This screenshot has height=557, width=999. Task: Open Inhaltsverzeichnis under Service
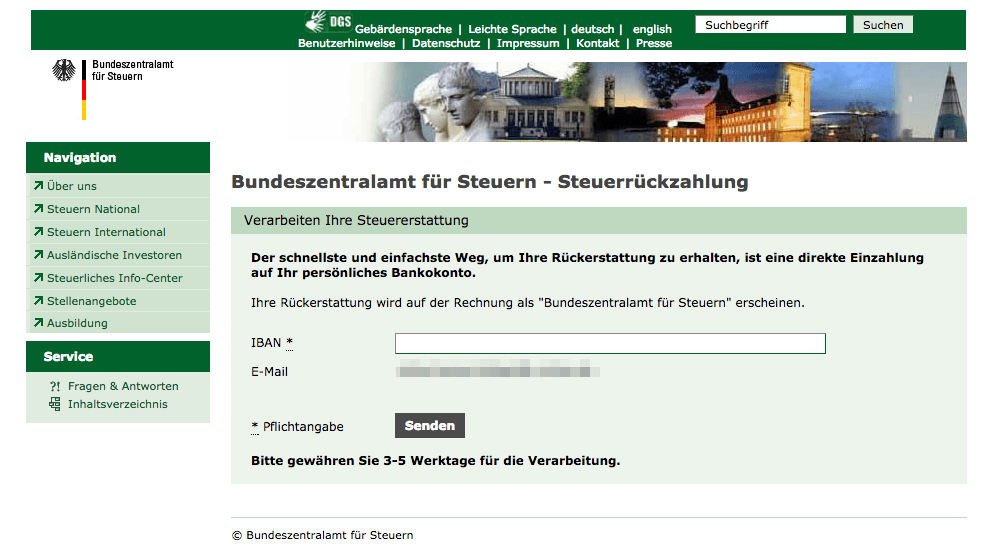(118, 404)
